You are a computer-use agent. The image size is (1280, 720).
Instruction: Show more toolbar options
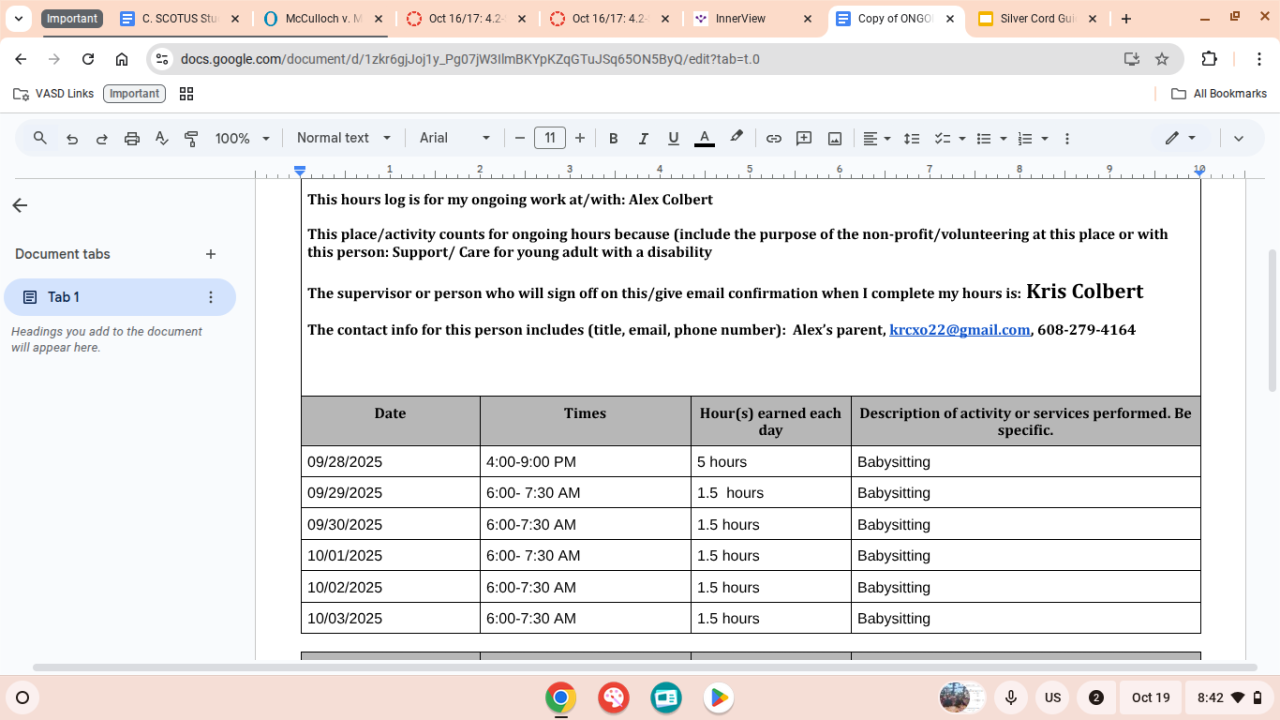point(1067,138)
